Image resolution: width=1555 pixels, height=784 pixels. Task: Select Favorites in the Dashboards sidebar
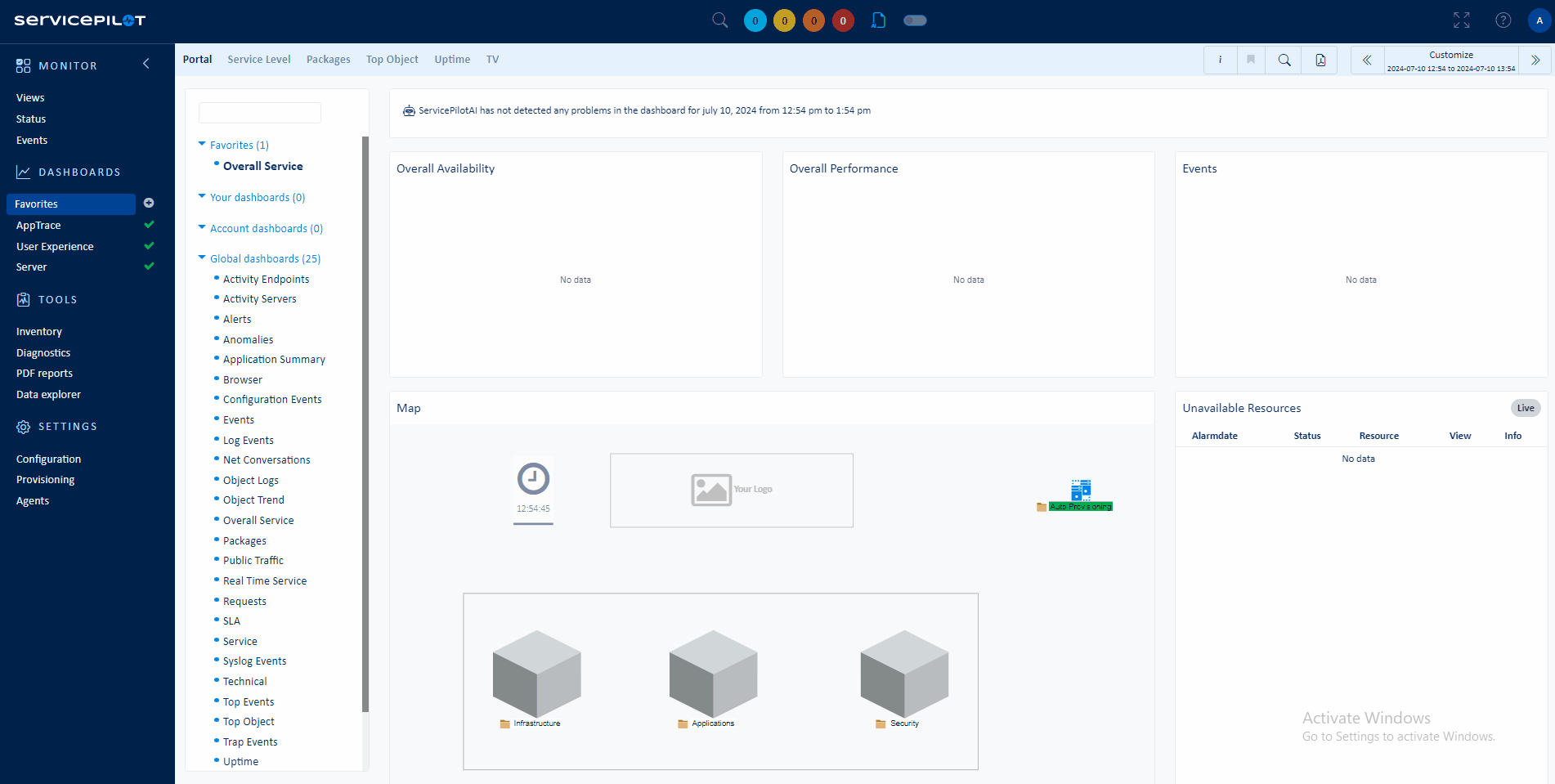click(71, 204)
